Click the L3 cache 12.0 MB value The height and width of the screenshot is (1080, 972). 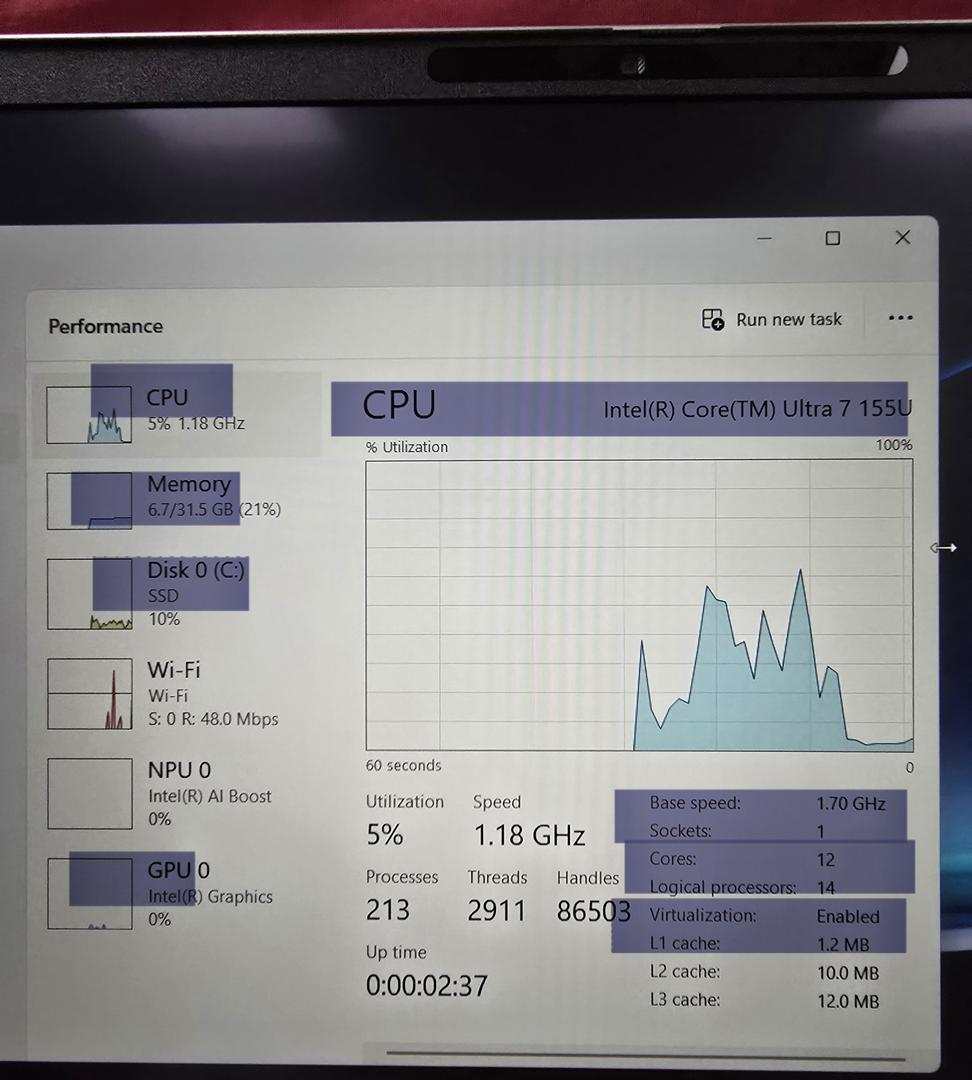[x=848, y=1001]
